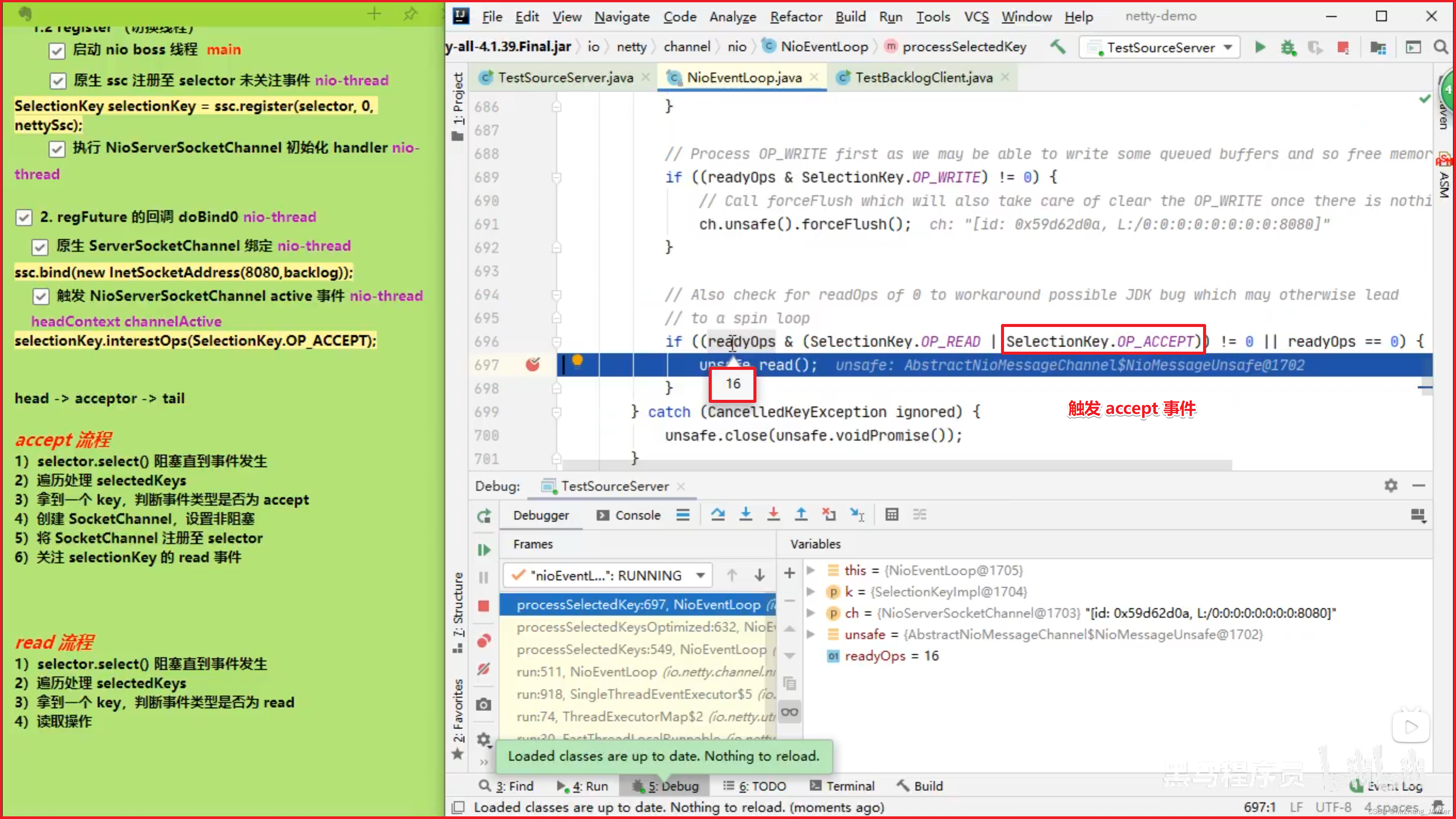Viewport: 1456px width, 819px height.
Task: Click the horizontal editor scrollbar
Action: coord(896,465)
